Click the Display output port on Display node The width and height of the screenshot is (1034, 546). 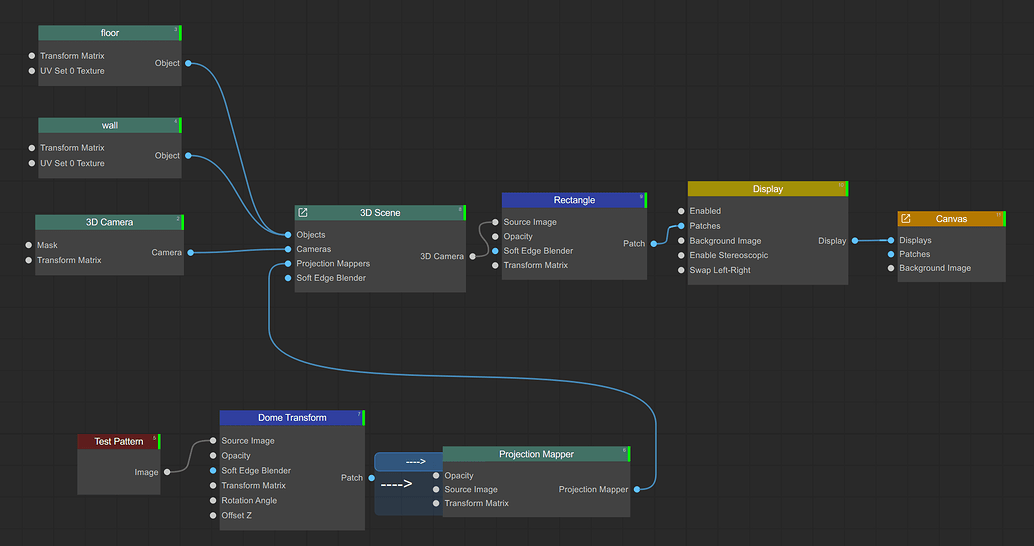click(x=855, y=241)
